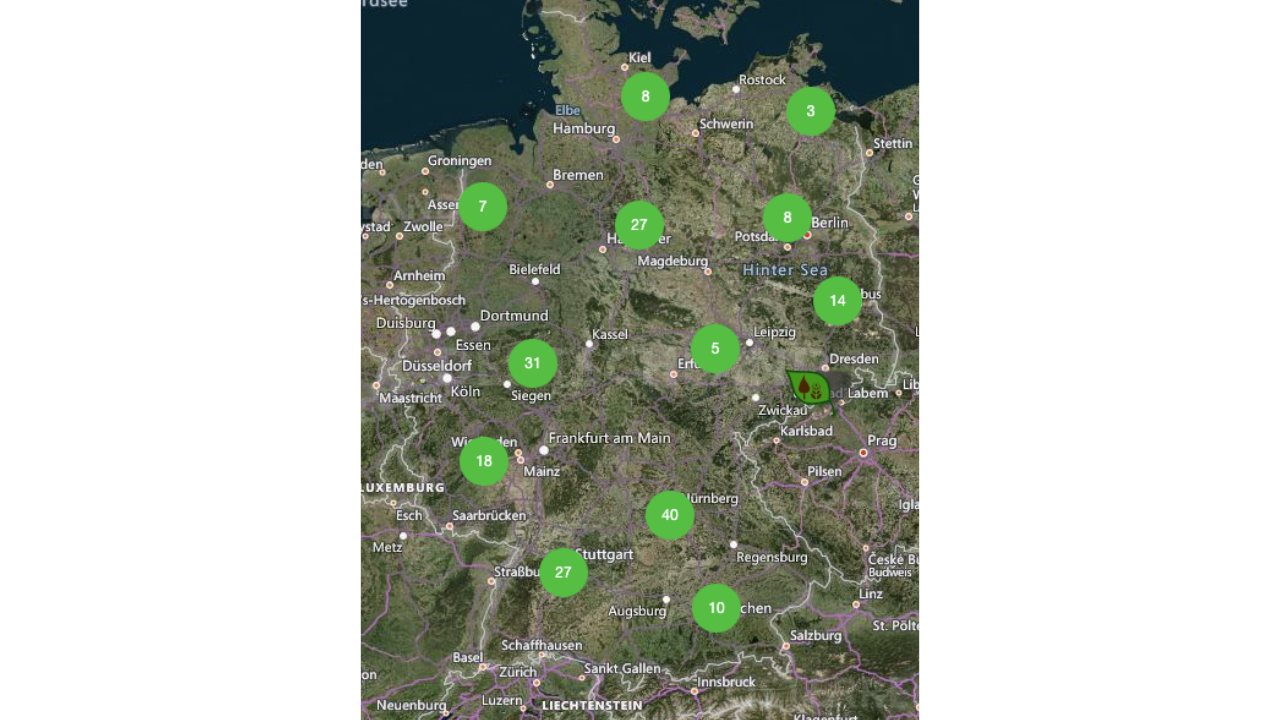Click the Salzburg city label

pos(816,635)
